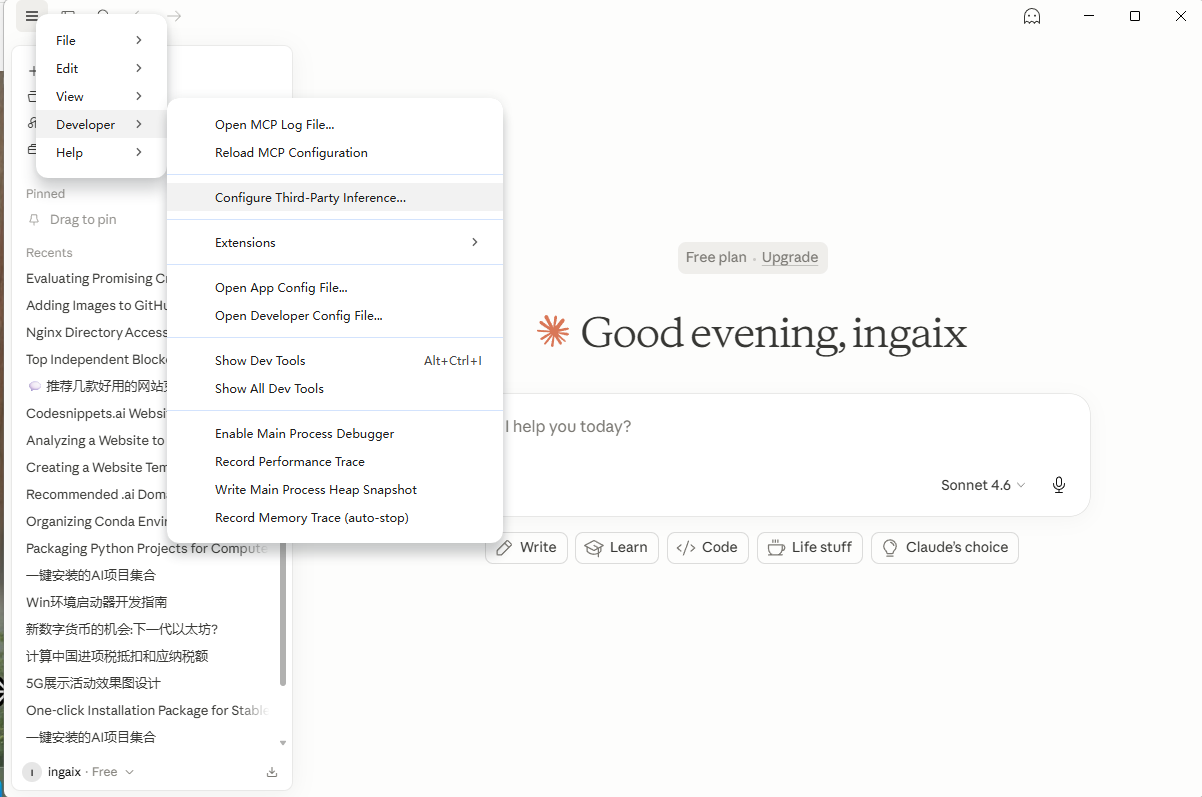Choose Configure Third-Party Inference
The height and width of the screenshot is (797, 1202).
click(x=335, y=198)
